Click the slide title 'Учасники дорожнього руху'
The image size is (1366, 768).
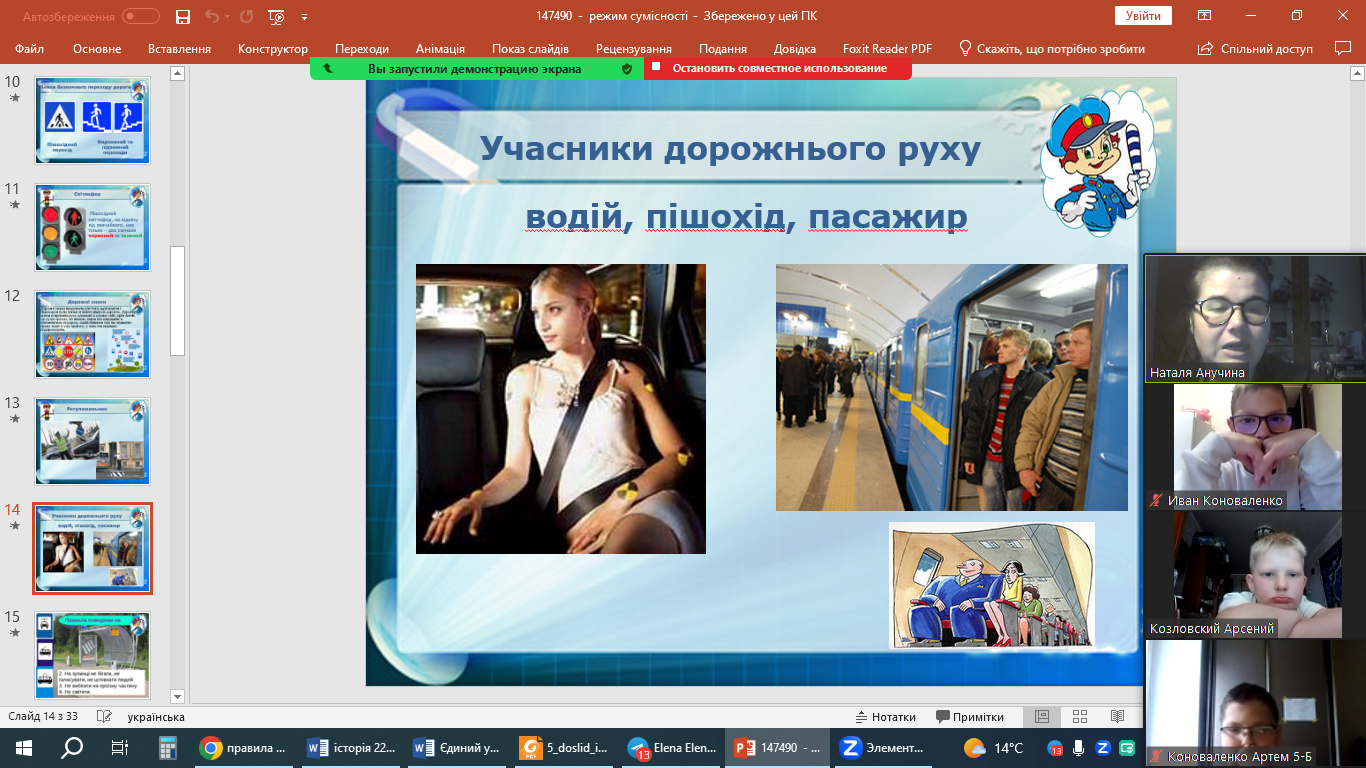(730, 149)
